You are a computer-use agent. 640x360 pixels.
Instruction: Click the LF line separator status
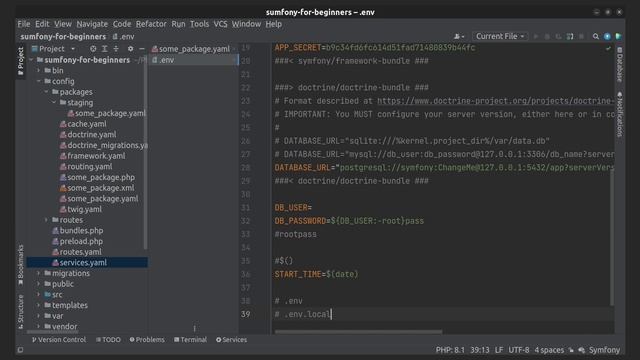click(499, 350)
